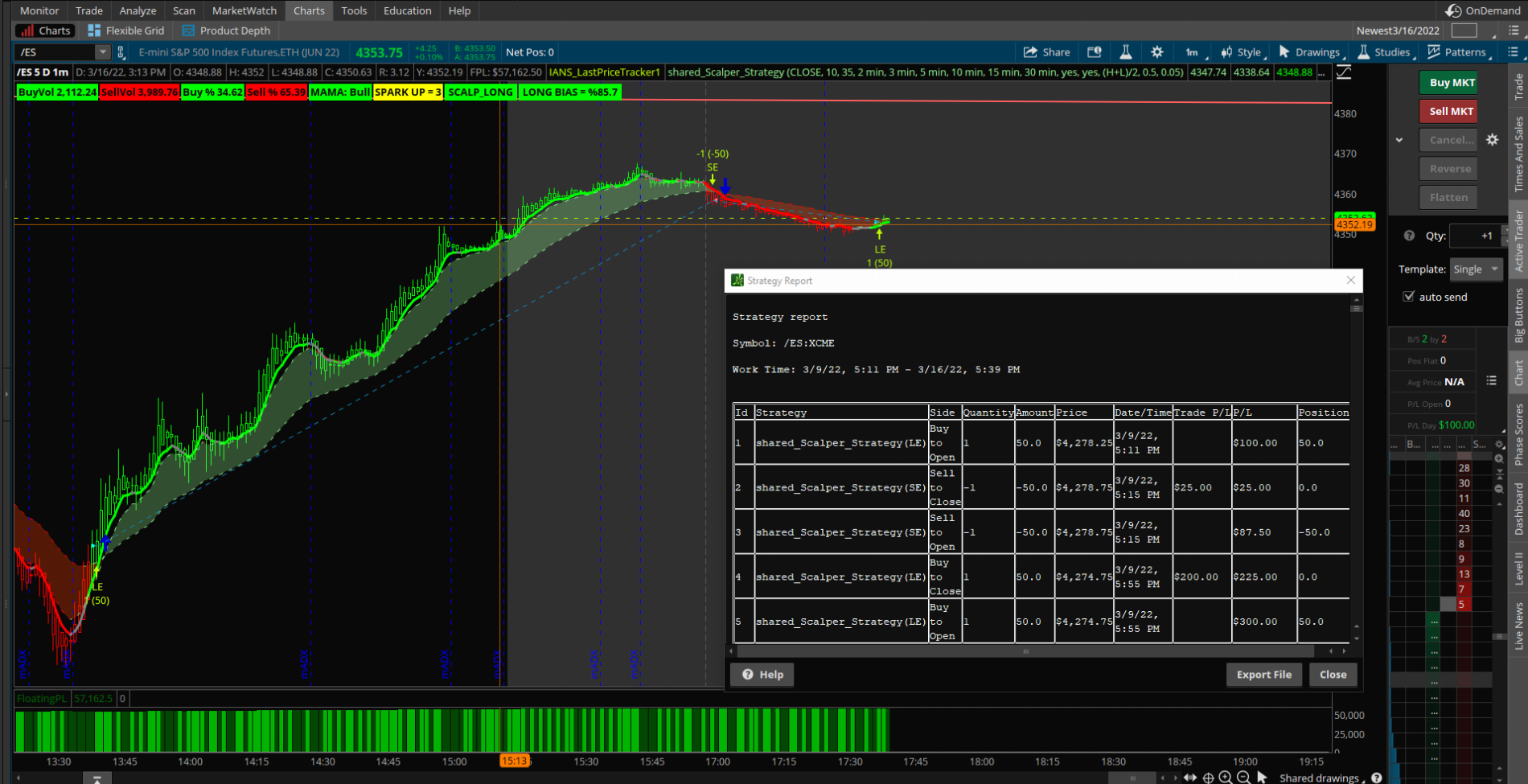Open the Style dropdown menu
This screenshot has height=784, width=1528.
point(1243,52)
